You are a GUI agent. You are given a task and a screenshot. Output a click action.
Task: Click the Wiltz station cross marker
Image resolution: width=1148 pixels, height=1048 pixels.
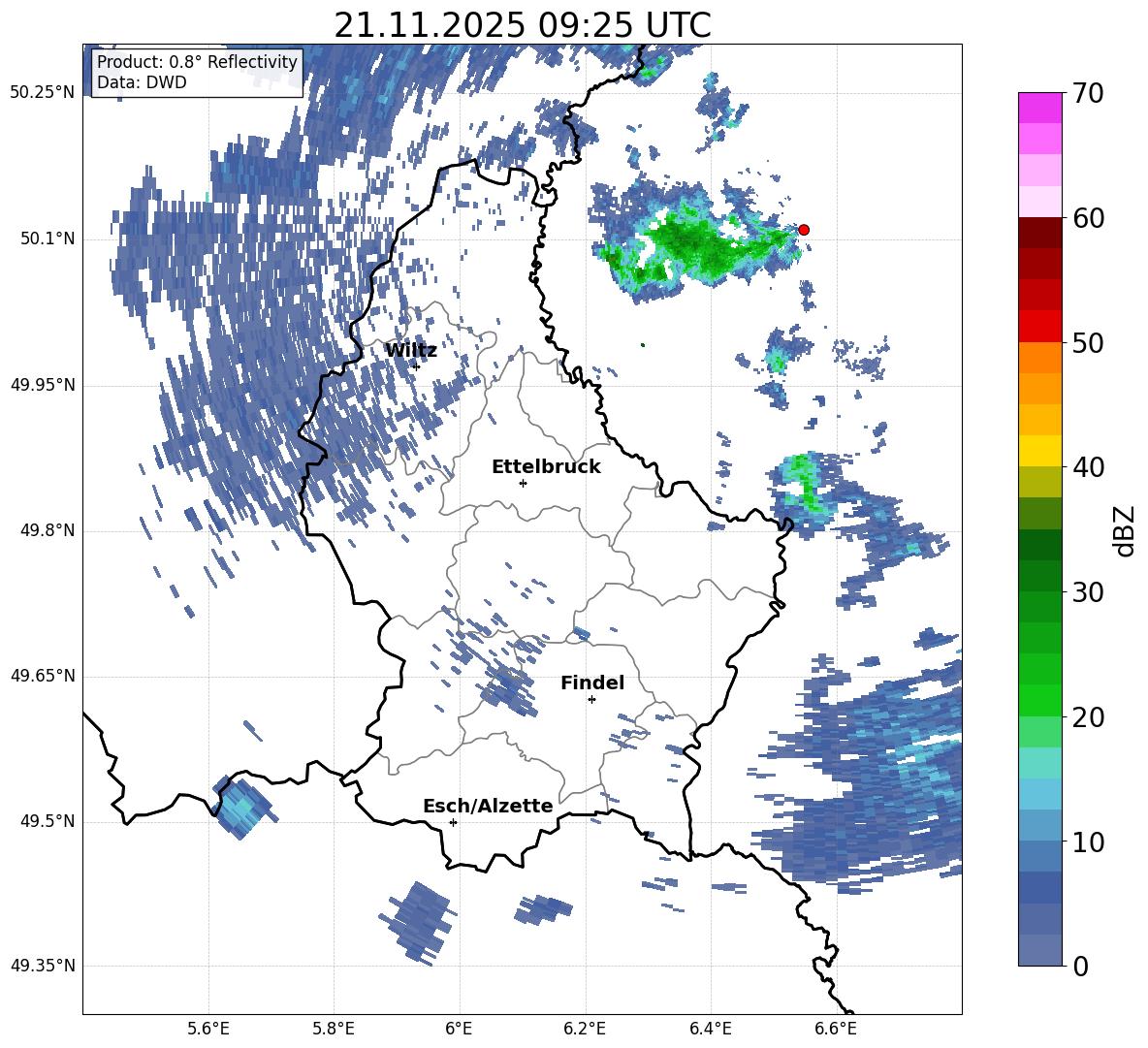click(x=416, y=366)
